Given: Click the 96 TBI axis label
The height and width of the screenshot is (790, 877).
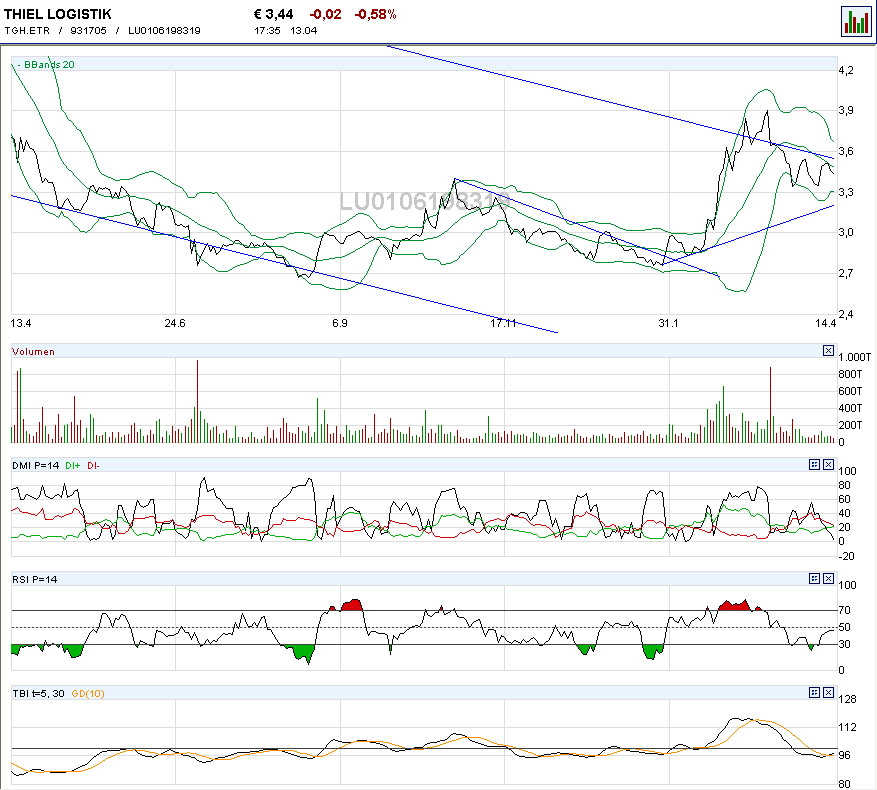Looking at the screenshot, I should pyautogui.click(x=844, y=755).
